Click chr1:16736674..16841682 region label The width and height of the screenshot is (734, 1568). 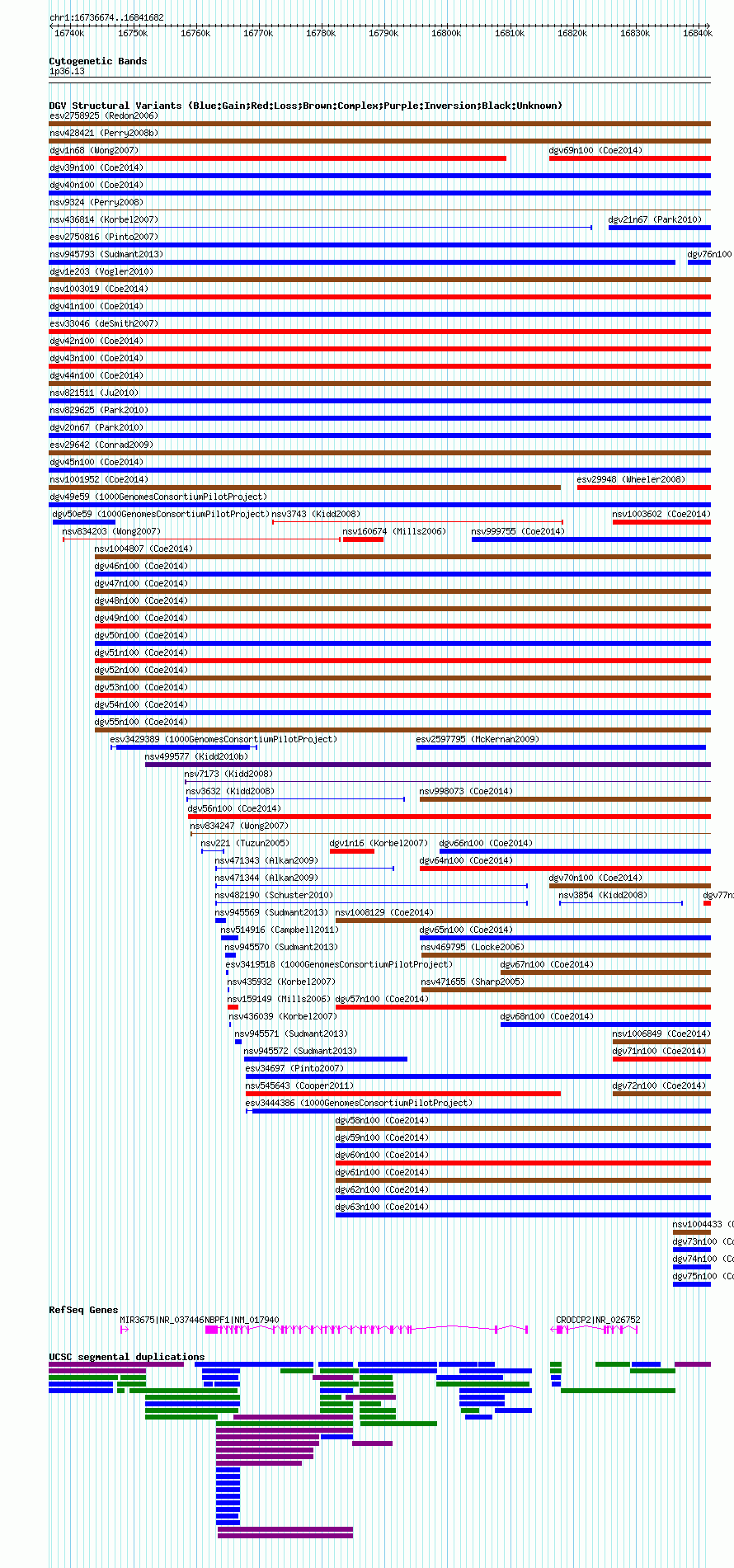pos(106,17)
